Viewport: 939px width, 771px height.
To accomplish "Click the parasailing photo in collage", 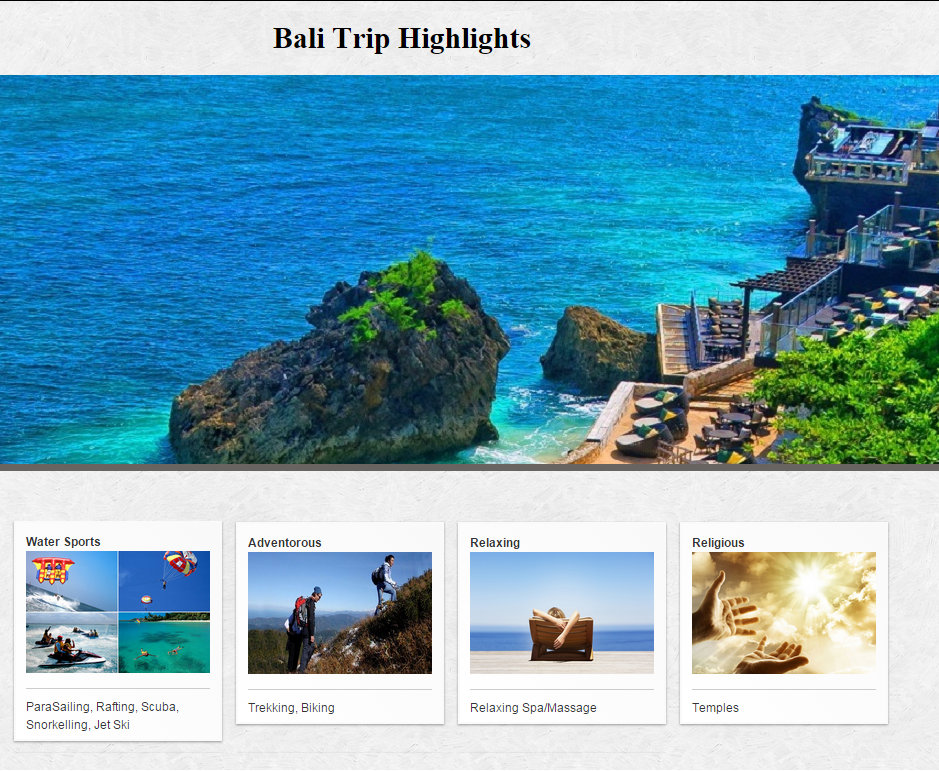I will (x=165, y=581).
